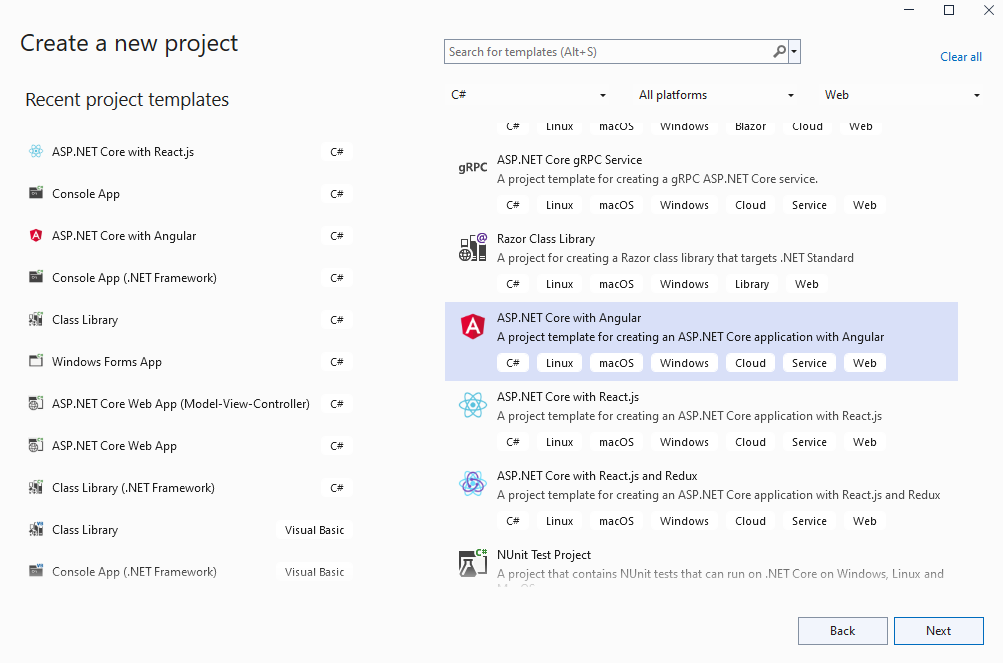The height and width of the screenshot is (663, 1003).
Task: Expand the search history dropdown arrow
Action: [x=794, y=52]
